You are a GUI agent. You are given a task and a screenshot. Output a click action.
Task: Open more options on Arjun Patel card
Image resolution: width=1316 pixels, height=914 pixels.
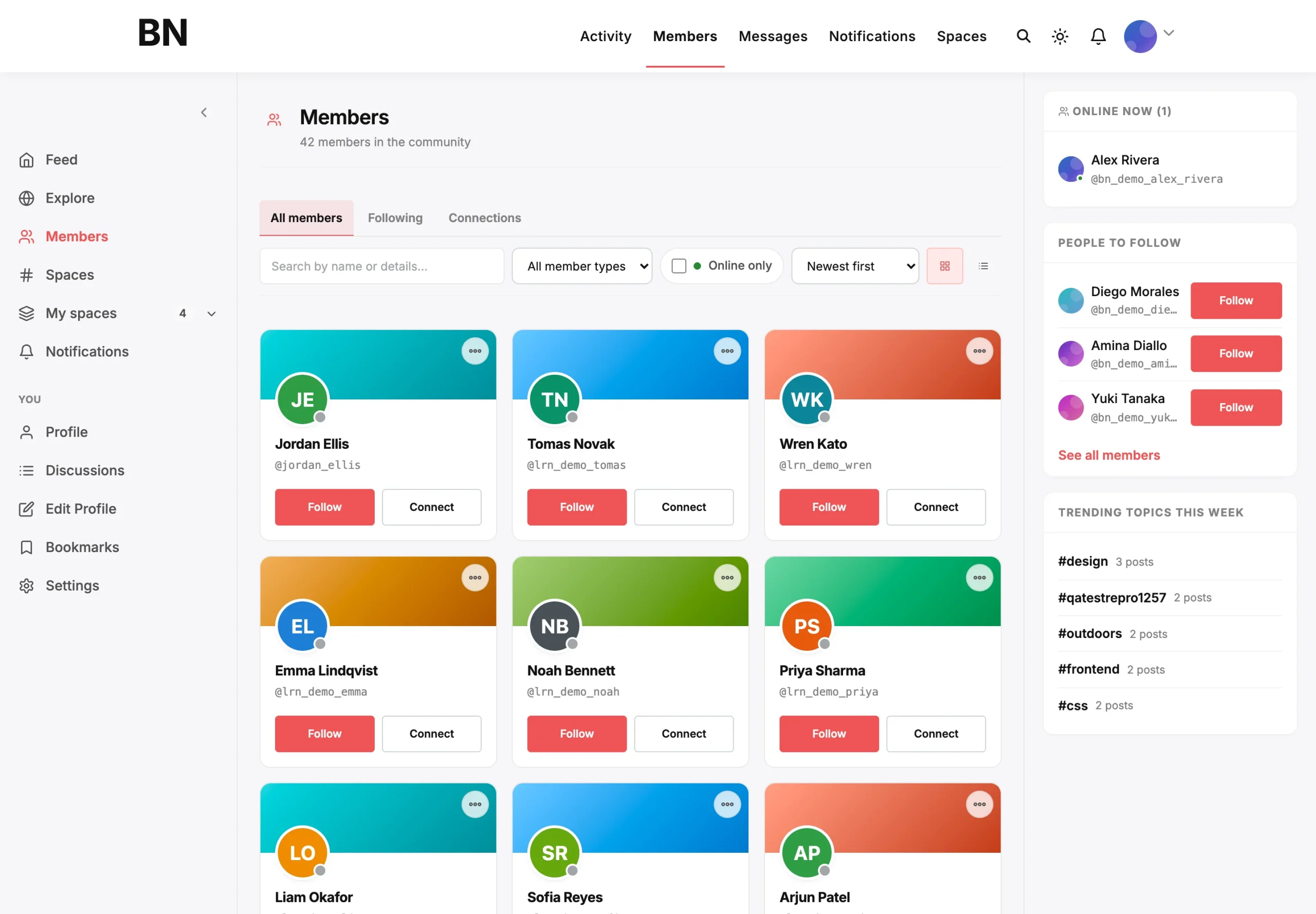979,804
